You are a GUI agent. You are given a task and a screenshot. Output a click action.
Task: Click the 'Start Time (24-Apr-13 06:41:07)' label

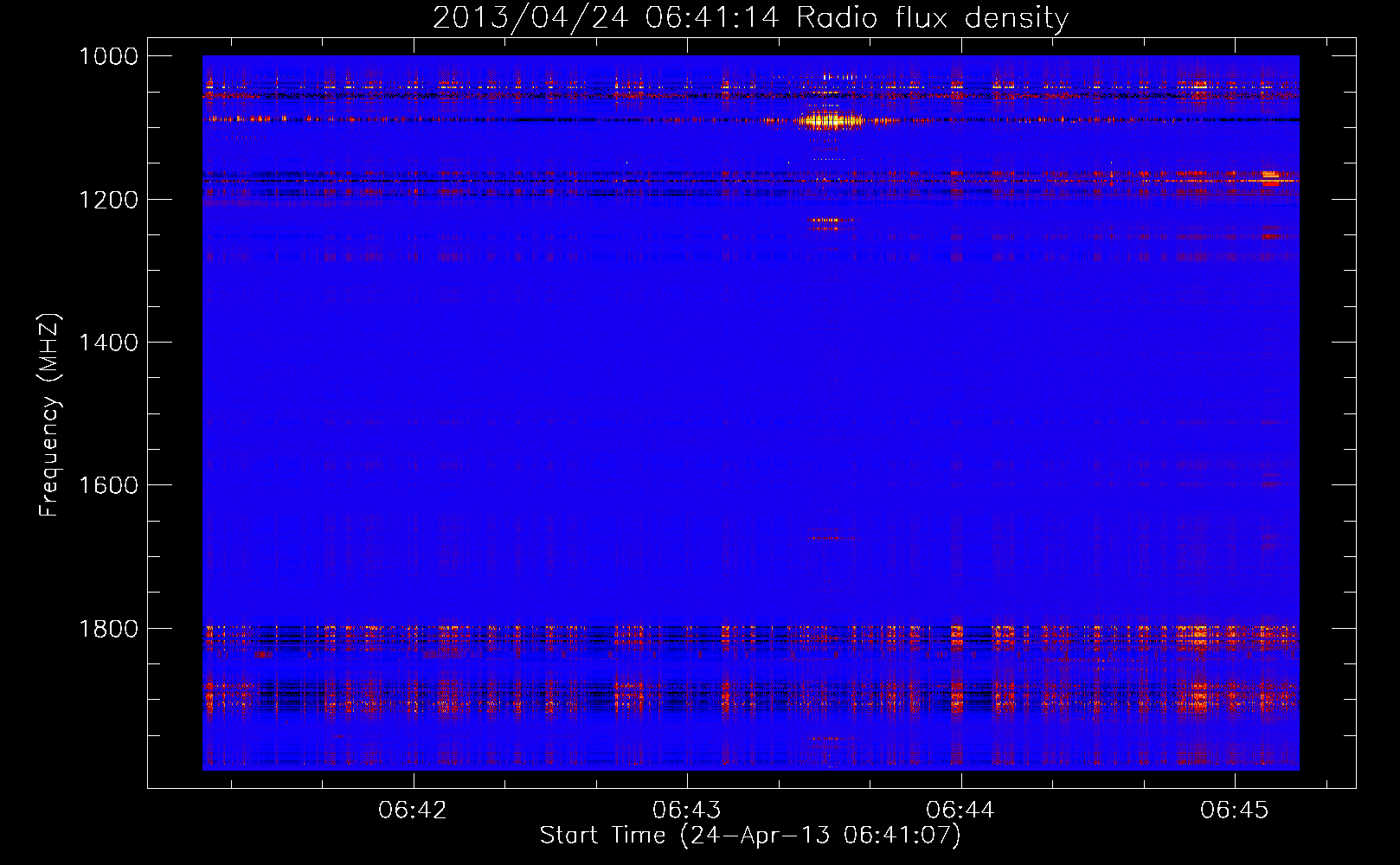pyautogui.click(x=750, y=836)
